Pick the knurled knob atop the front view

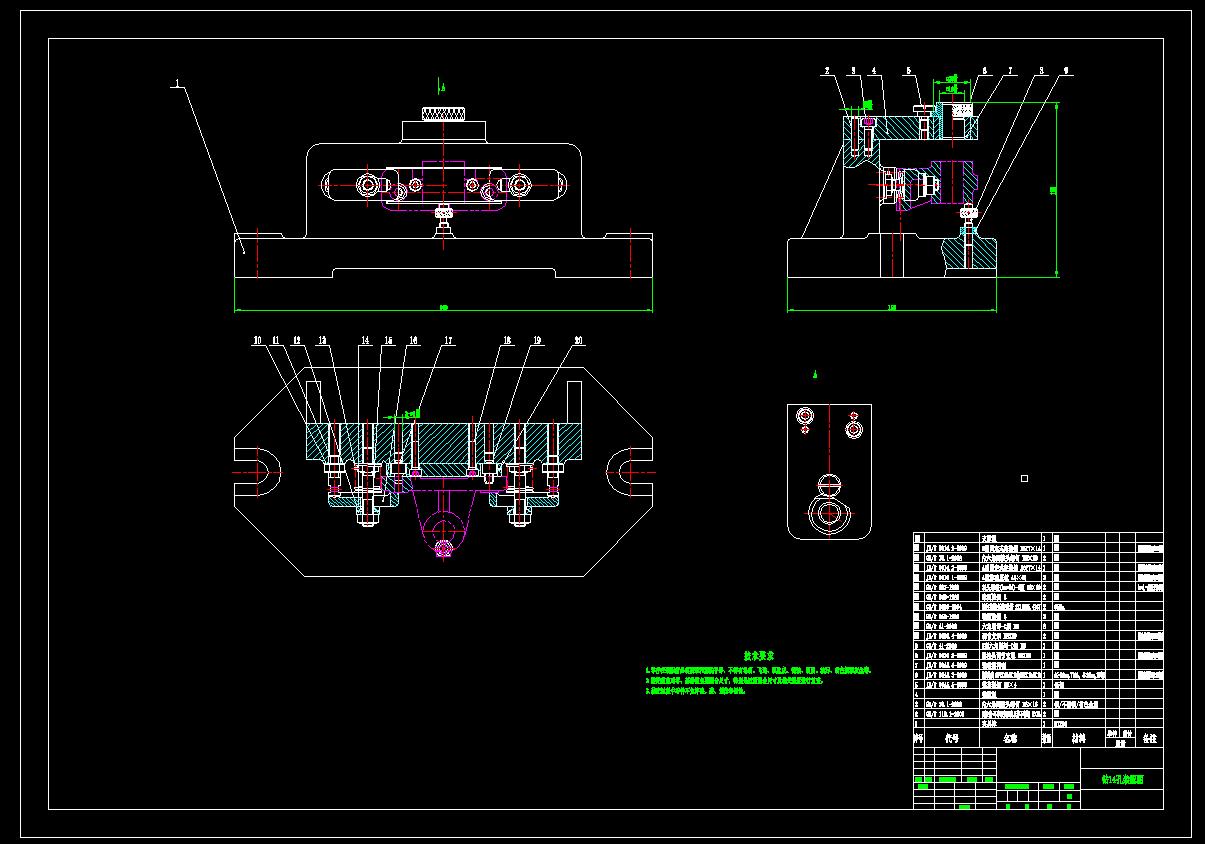coord(444,113)
